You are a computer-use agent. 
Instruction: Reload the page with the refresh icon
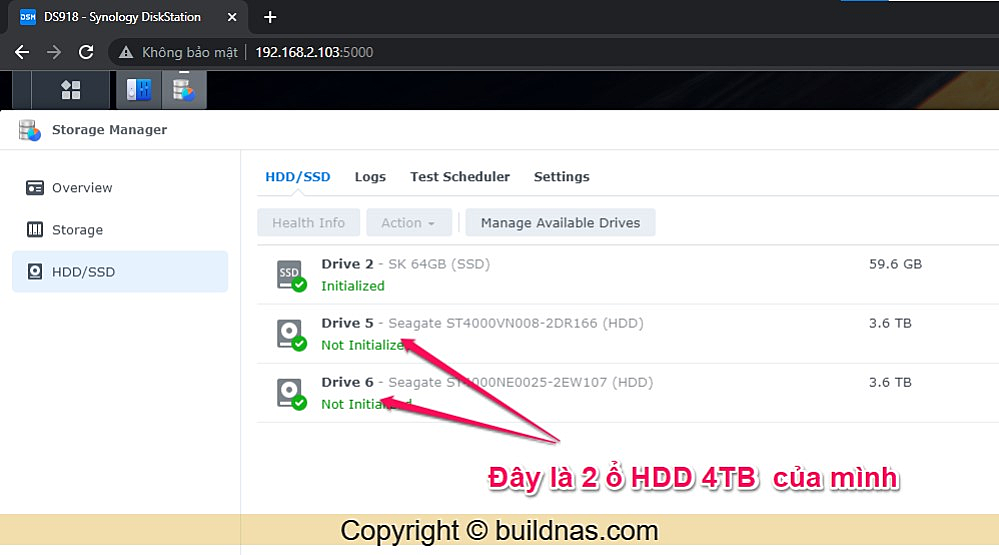(x=86, y=52)
